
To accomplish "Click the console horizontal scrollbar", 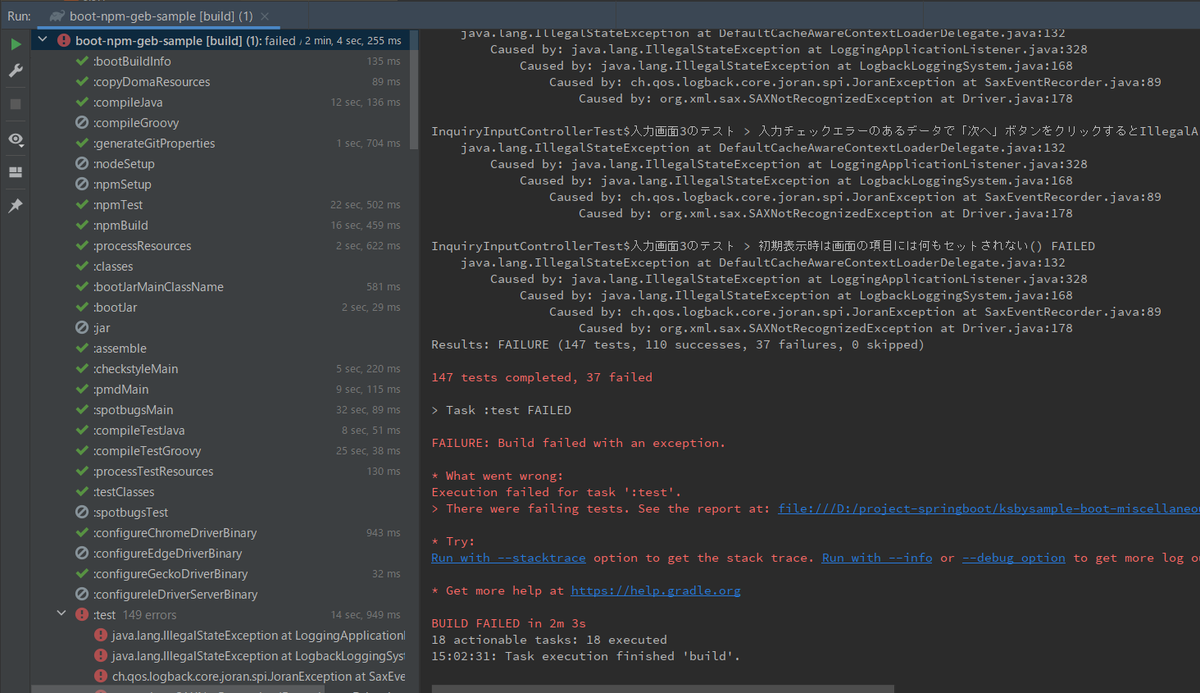I will [663, 688].
